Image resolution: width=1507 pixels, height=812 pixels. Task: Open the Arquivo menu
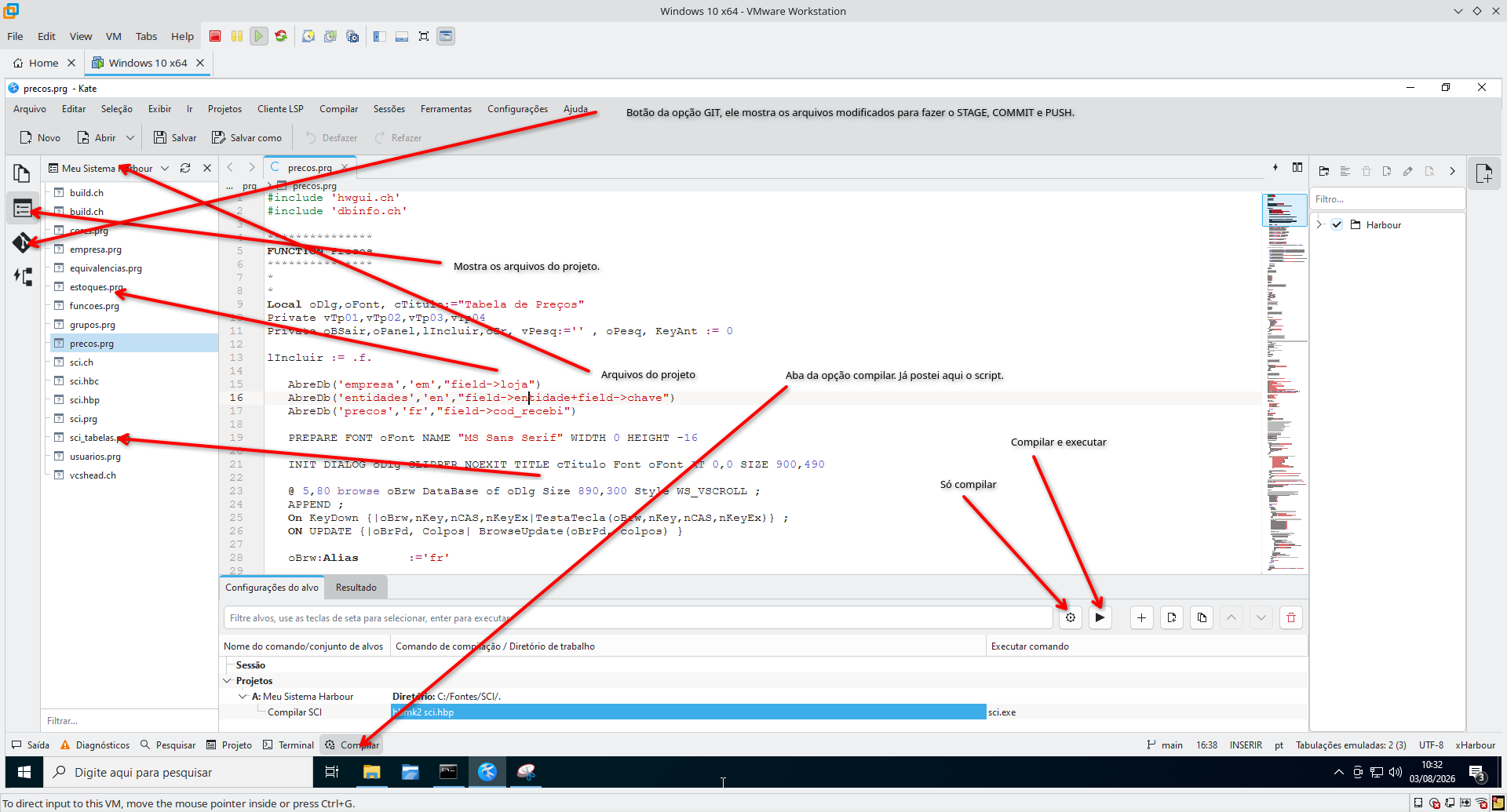30,109
